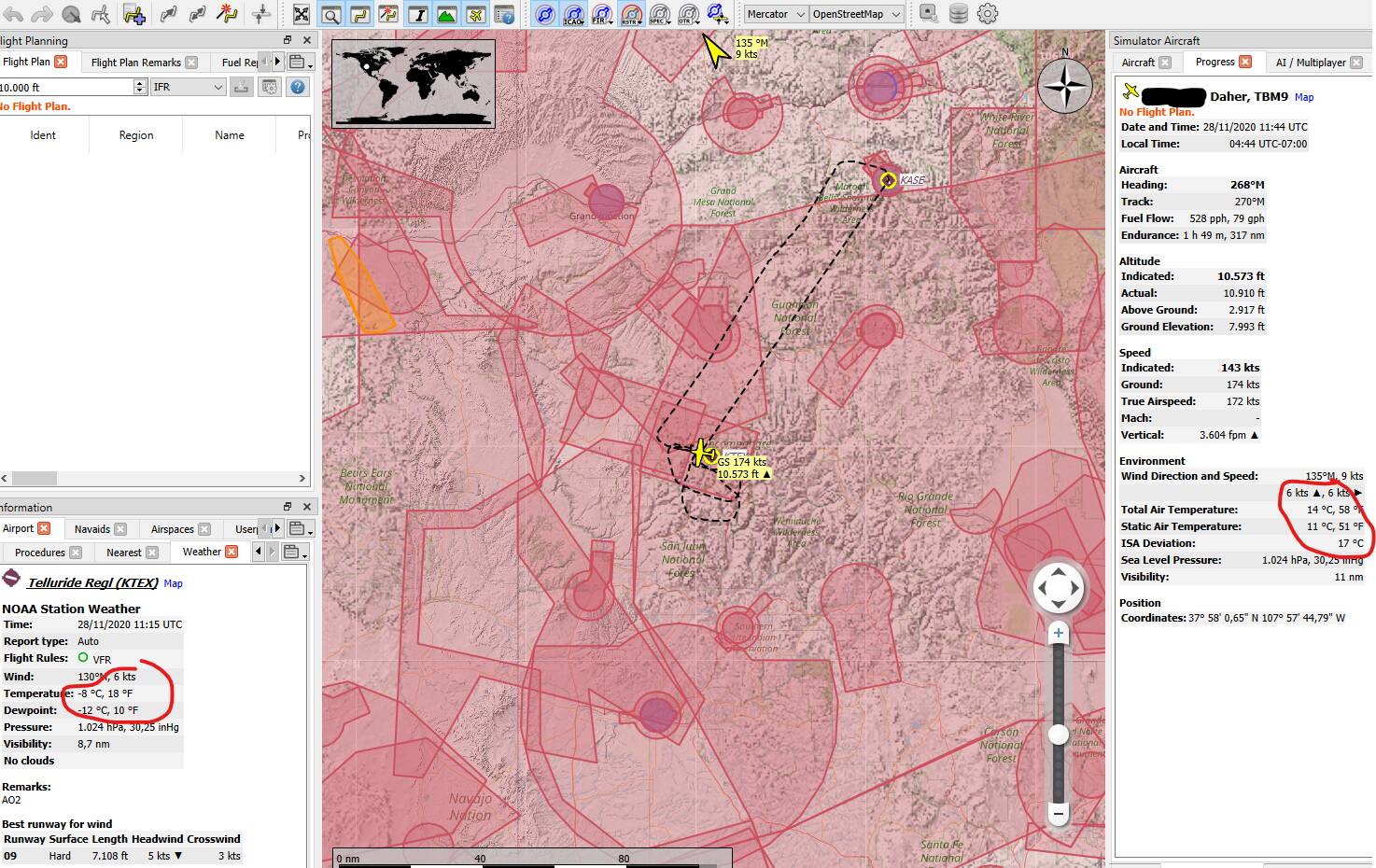The height and width of the screenshot is (868, 1376).
Task: Toggle restricted (RSTR) airspaces display
Action: (631, 15)
